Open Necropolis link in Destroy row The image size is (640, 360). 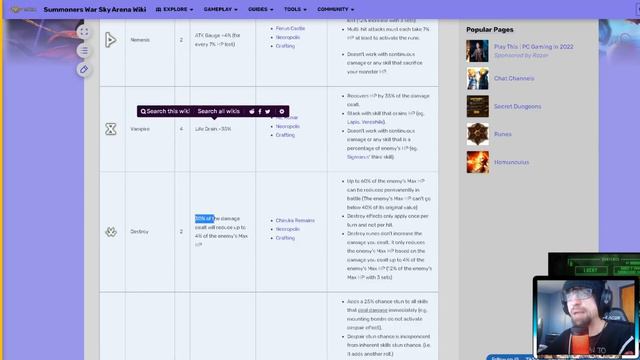click(x=288, y=229)
